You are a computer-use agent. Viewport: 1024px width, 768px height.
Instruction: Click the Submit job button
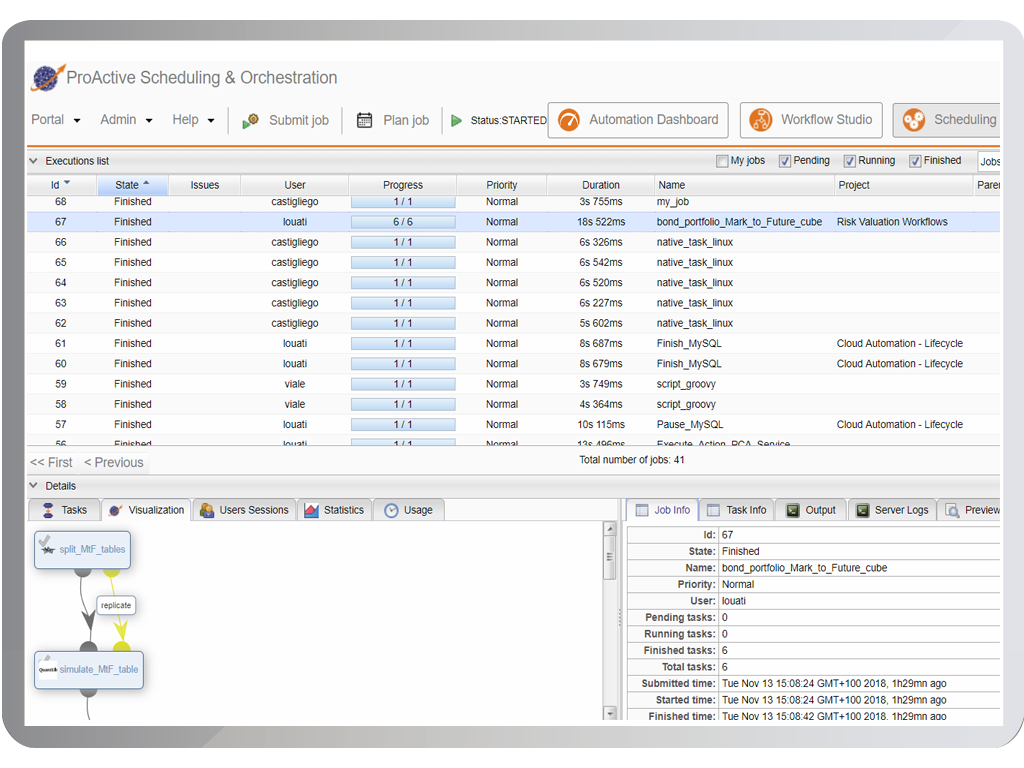pos(285,120)
